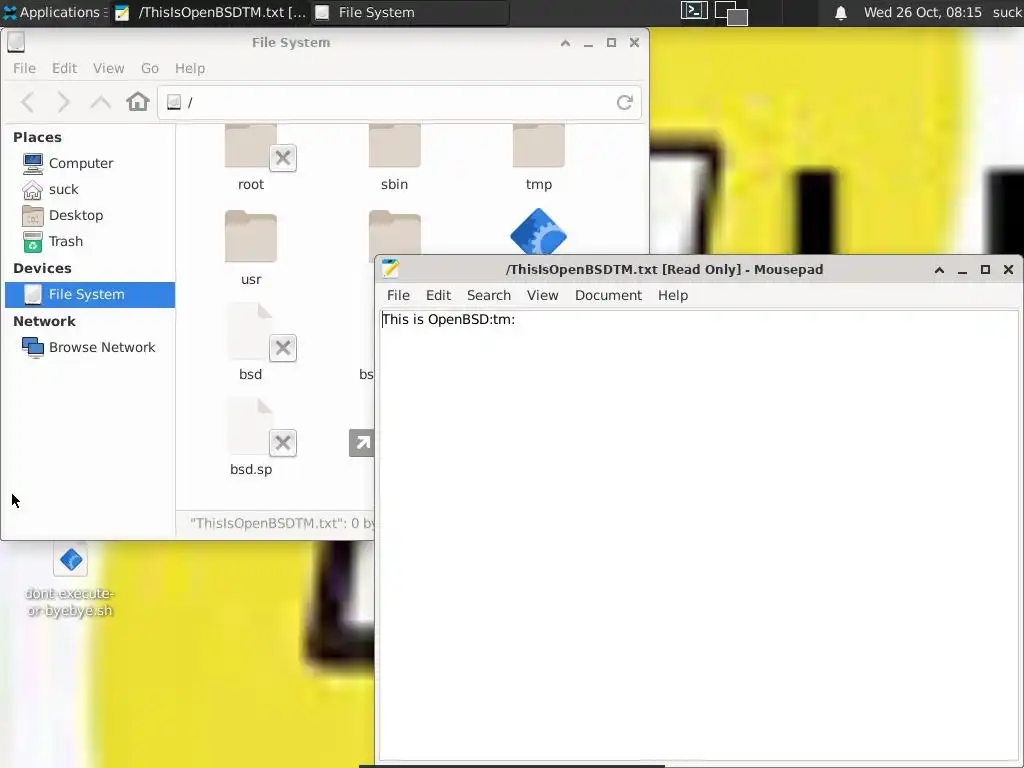Image resolution: width=1024 pixels, height=768 pixels.
Task: Select the bsd file icon
Action: 251,331
